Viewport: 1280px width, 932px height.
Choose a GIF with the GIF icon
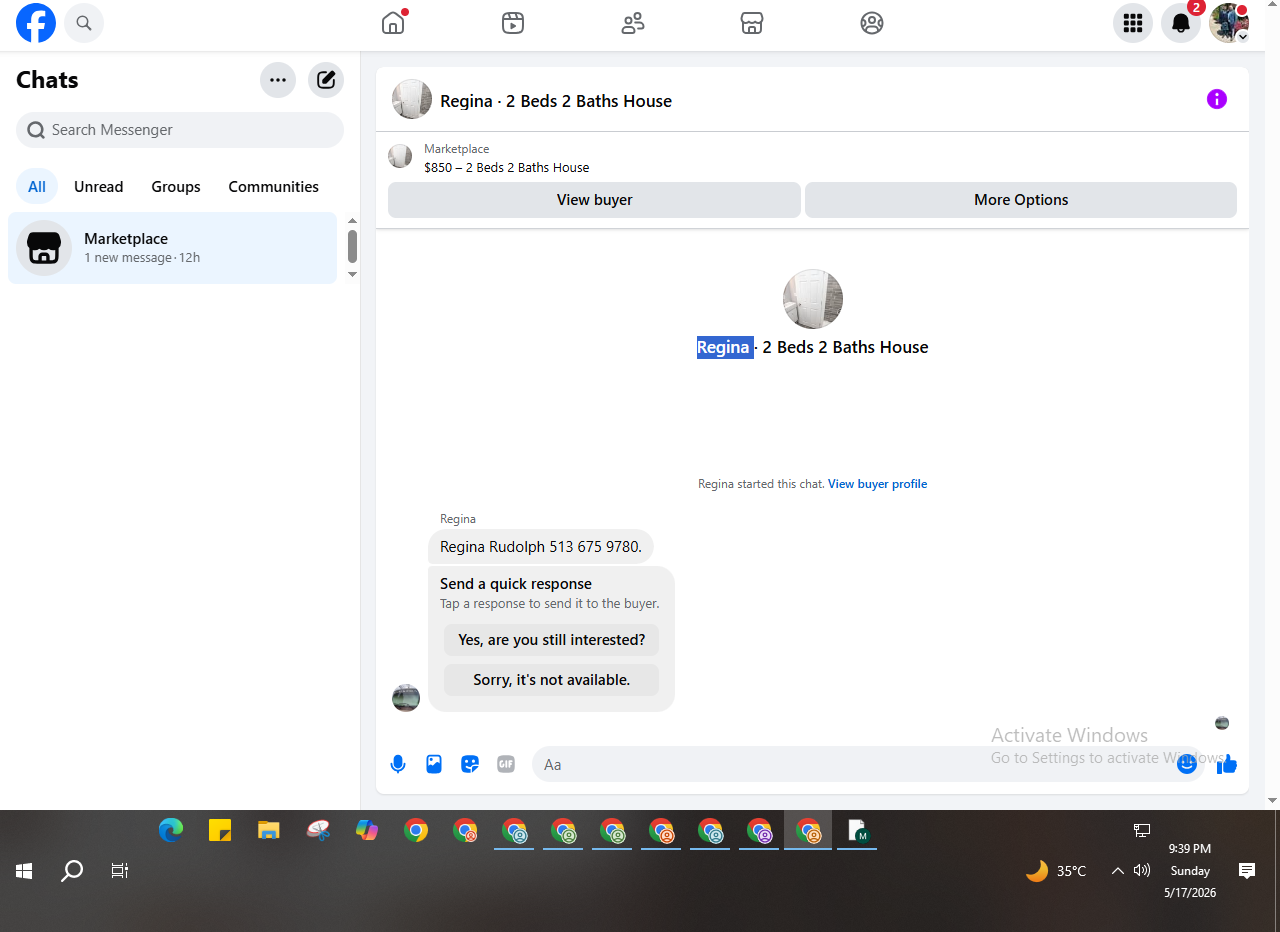(x=506, y=764)
